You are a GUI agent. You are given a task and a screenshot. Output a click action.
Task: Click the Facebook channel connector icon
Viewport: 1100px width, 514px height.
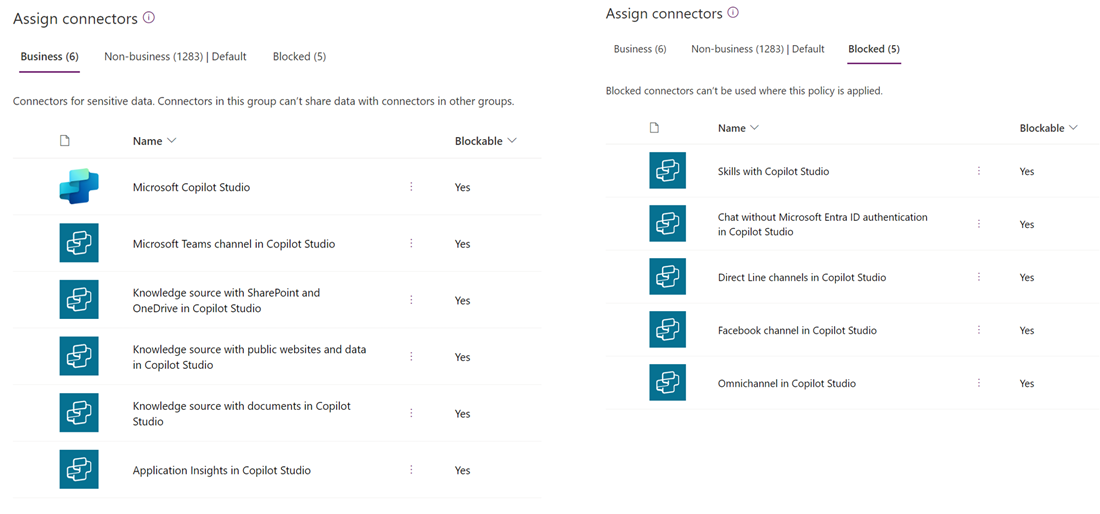pyautogui.click(x=667, y=330)
